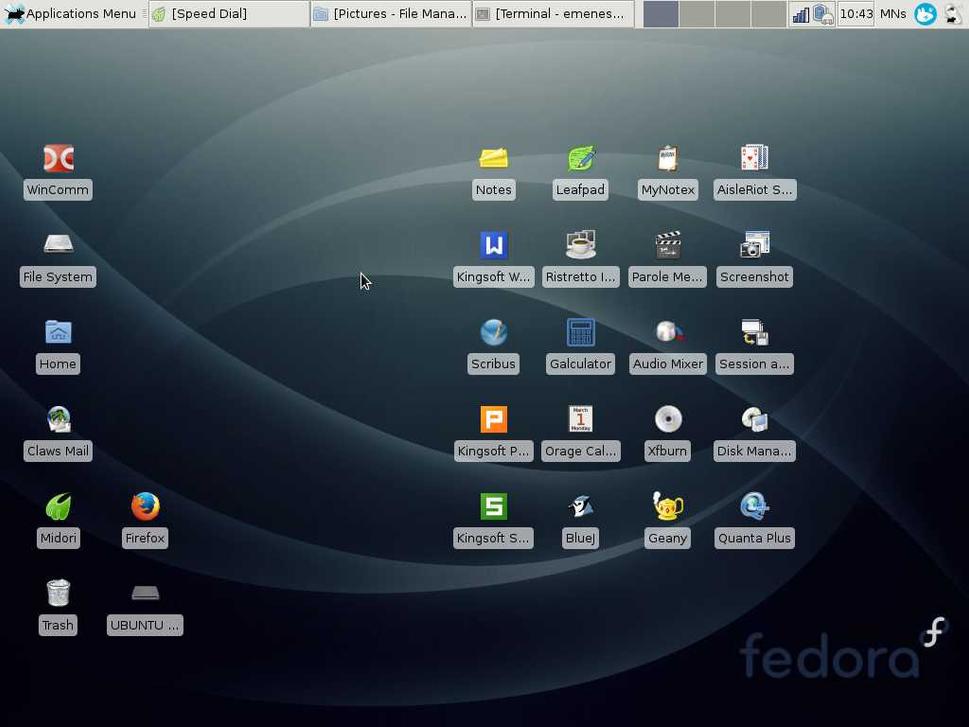Viewport: 969px width, 727px height.
Task: Launch the Xfburn disc icon
Action: pyautogui.click(x=668, y=420)
